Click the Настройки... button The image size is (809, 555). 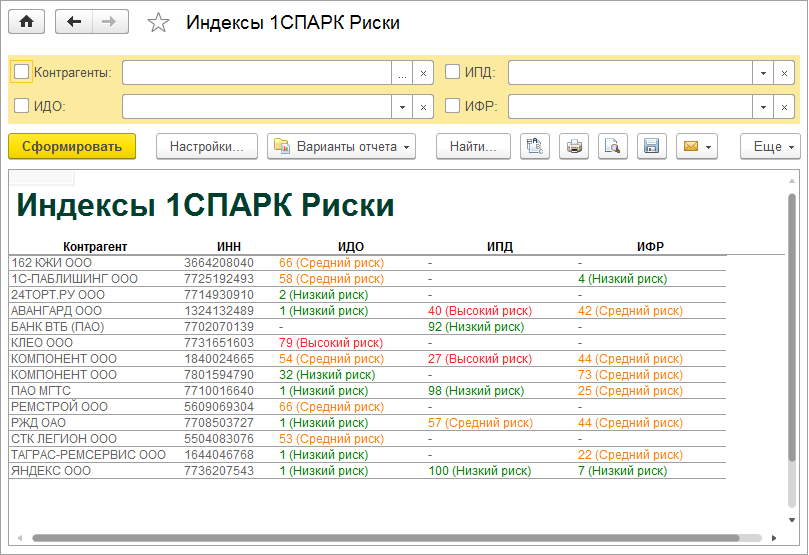coord(207,146)
